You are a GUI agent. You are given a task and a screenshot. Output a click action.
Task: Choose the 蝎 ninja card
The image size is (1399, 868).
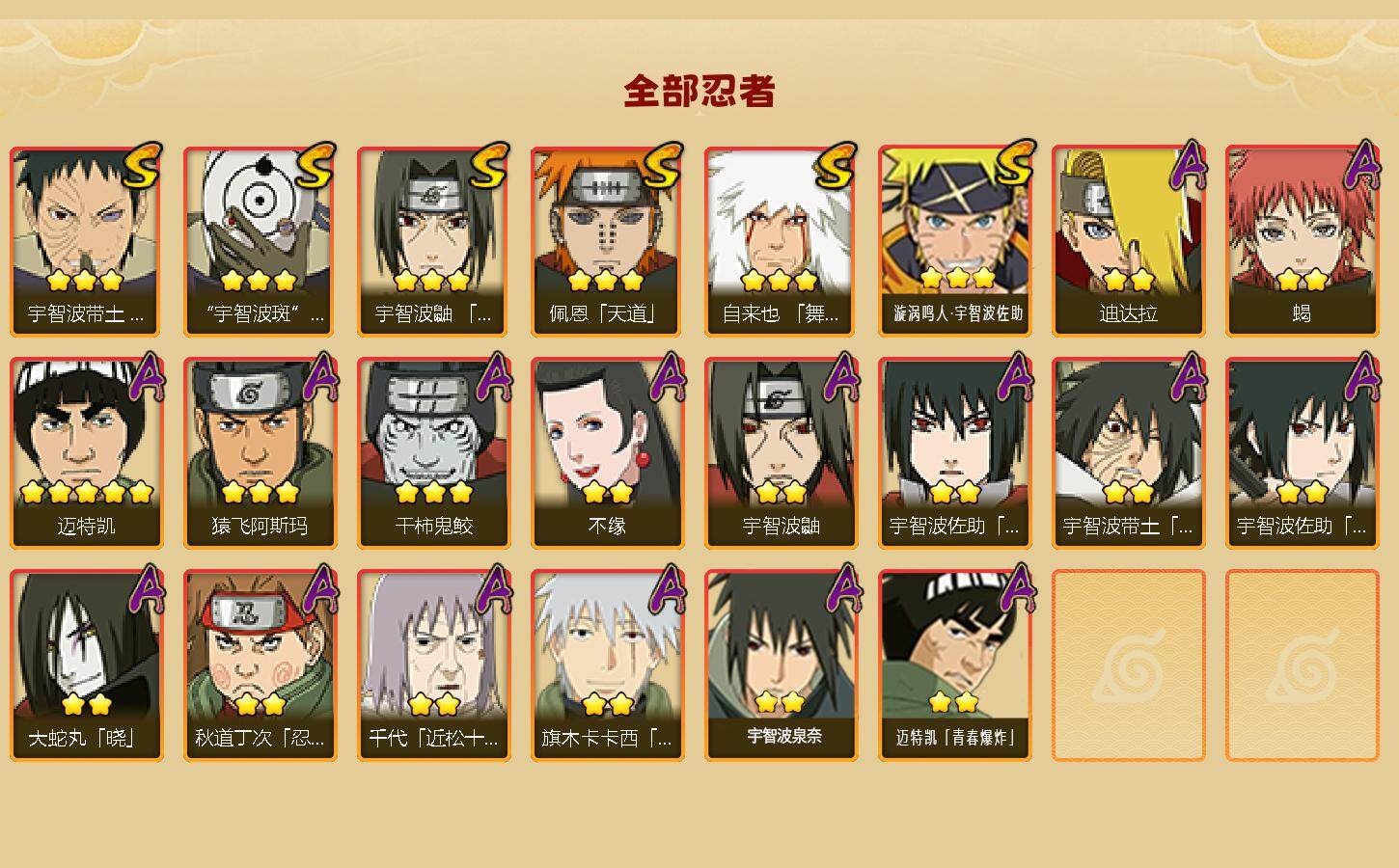click(x=1302, y=241)
